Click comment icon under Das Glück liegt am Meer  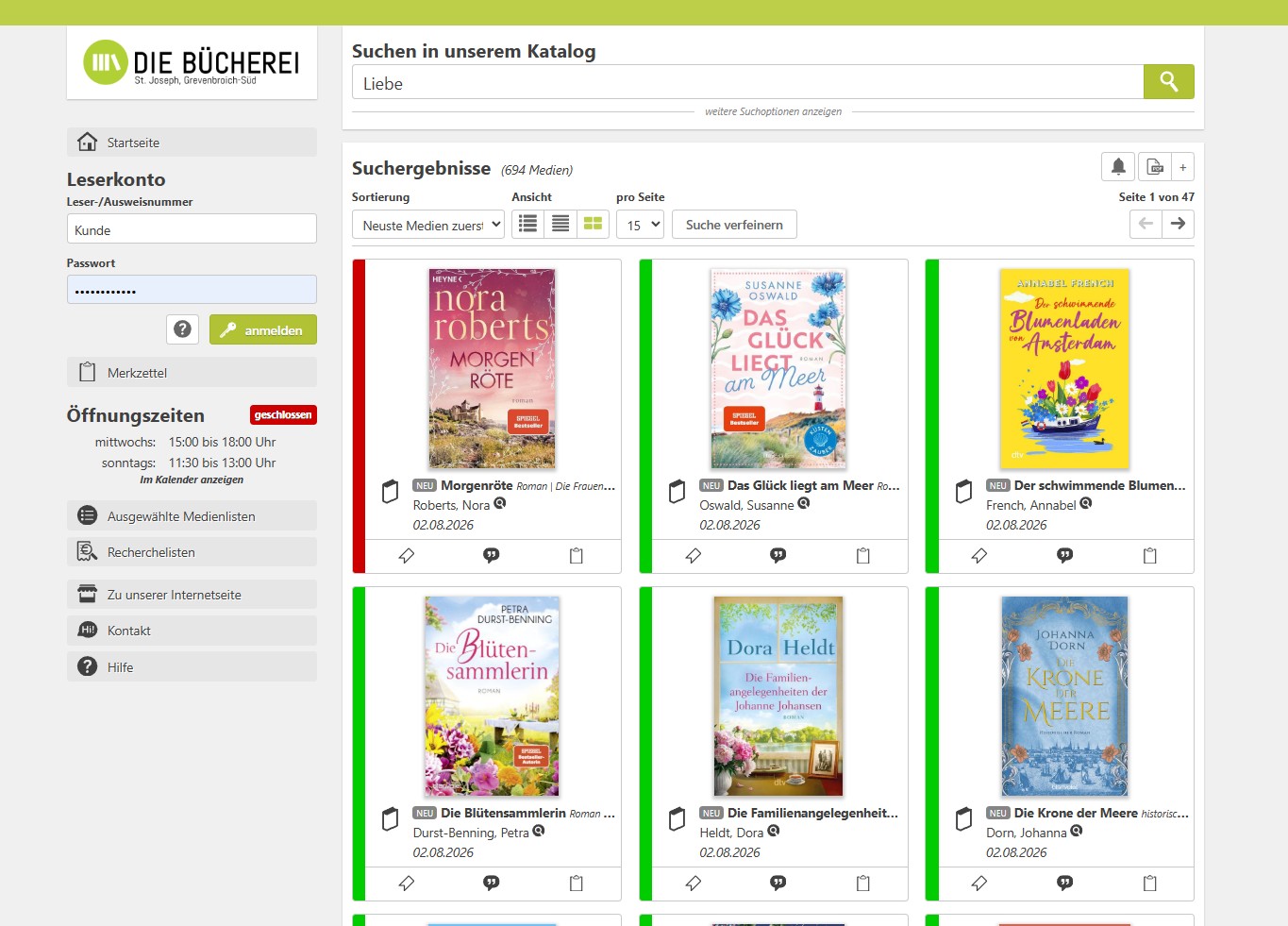[778, 555]
